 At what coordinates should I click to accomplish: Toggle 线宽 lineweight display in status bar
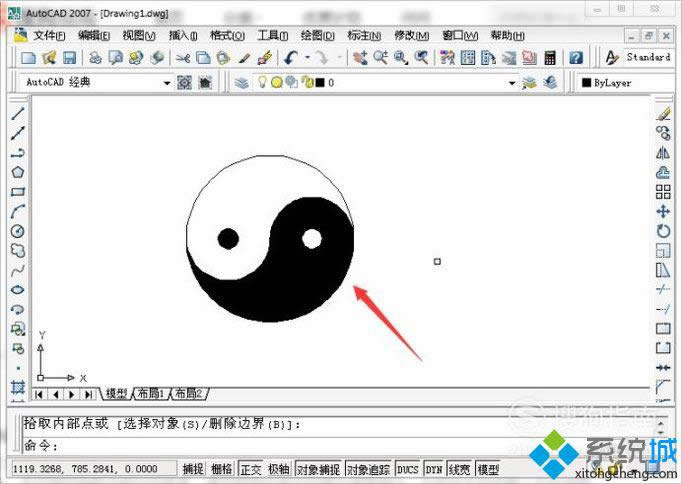click(459, 469)
